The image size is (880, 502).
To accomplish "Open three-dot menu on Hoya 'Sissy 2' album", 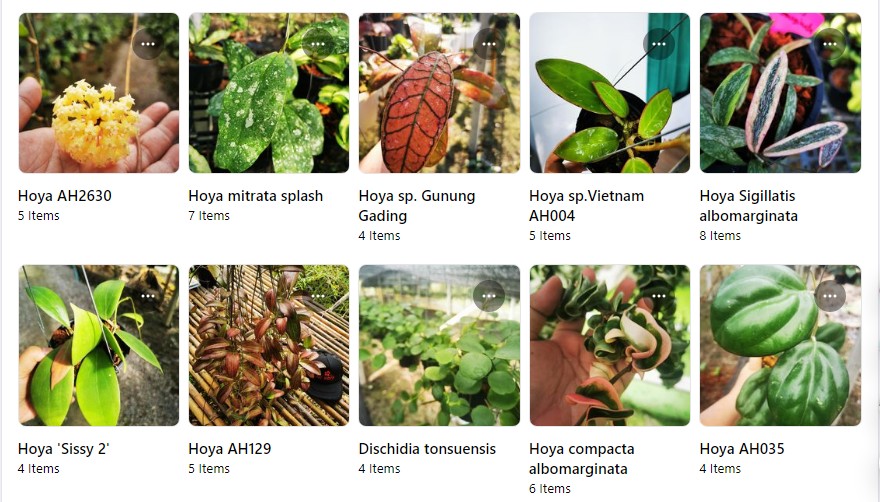I will coord(148,296).
